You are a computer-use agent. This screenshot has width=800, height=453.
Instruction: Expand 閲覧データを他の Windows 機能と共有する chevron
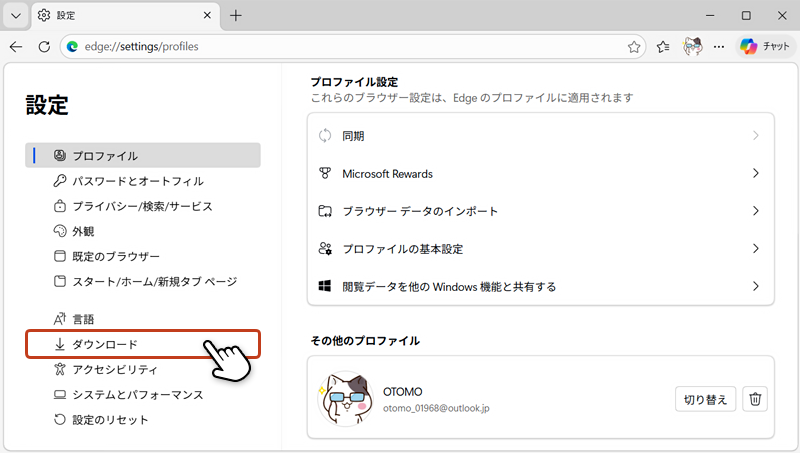(x=756, y=286)
